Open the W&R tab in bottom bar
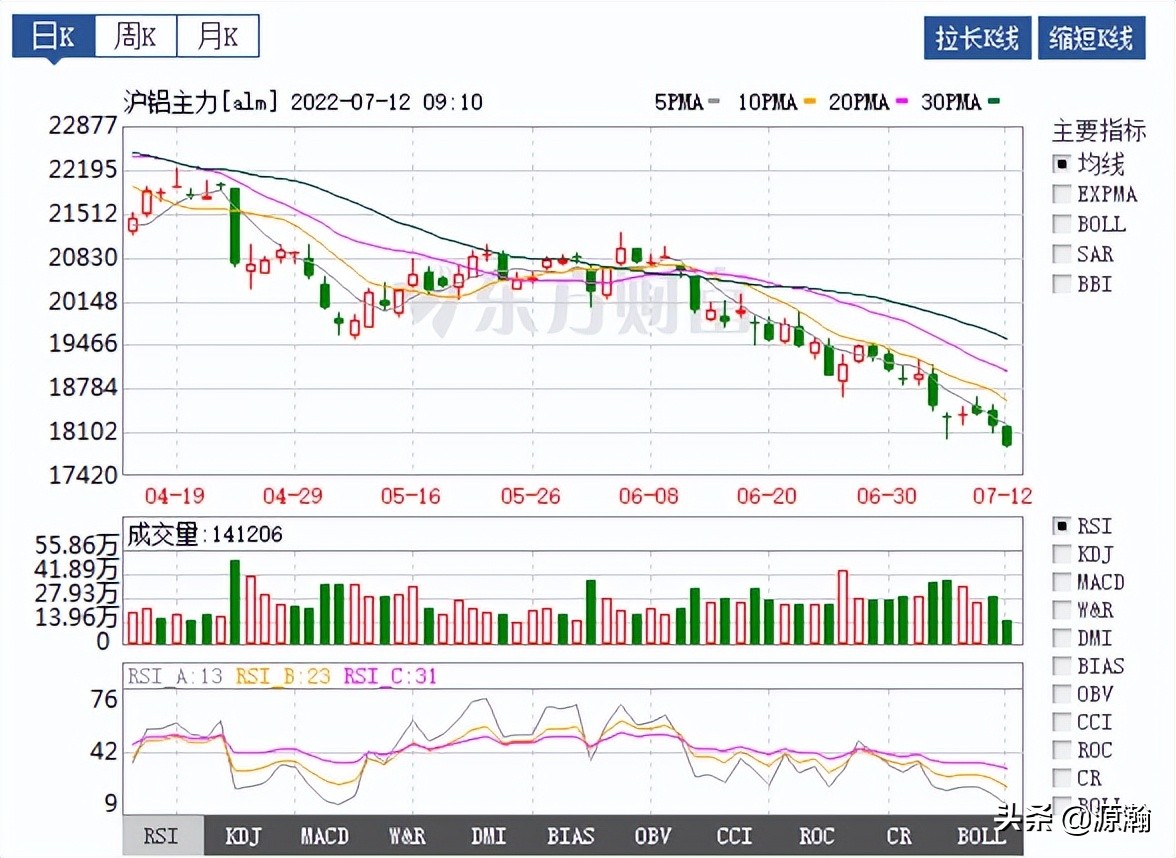 click(407, 836)
